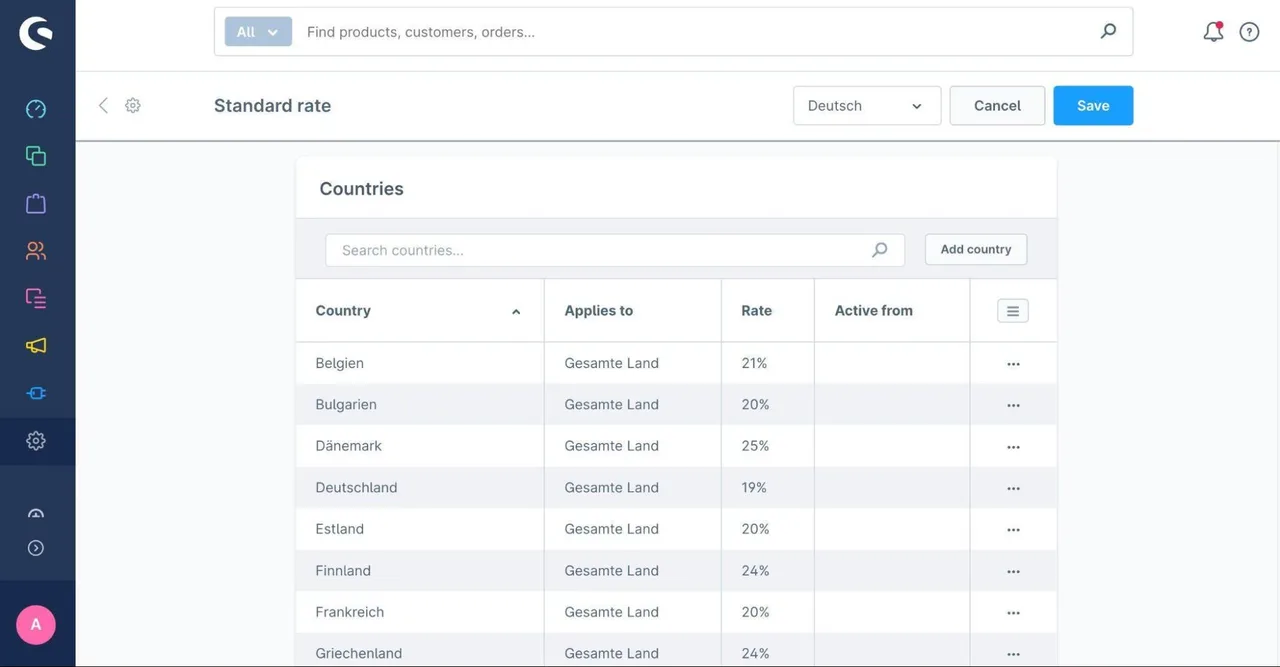Open the Content icon in sidebar
The height and width of the screenshot is (667, 1280).
coord(36,298)
